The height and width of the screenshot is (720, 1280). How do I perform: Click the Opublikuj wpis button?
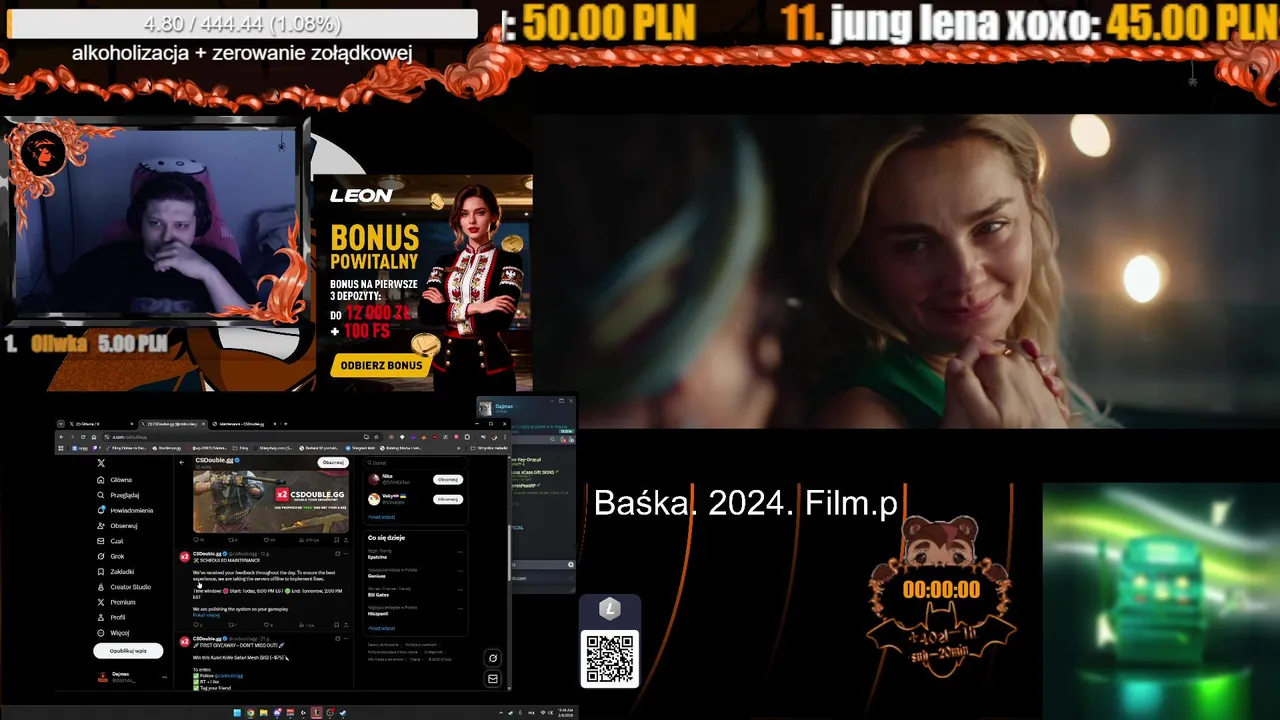128,651
